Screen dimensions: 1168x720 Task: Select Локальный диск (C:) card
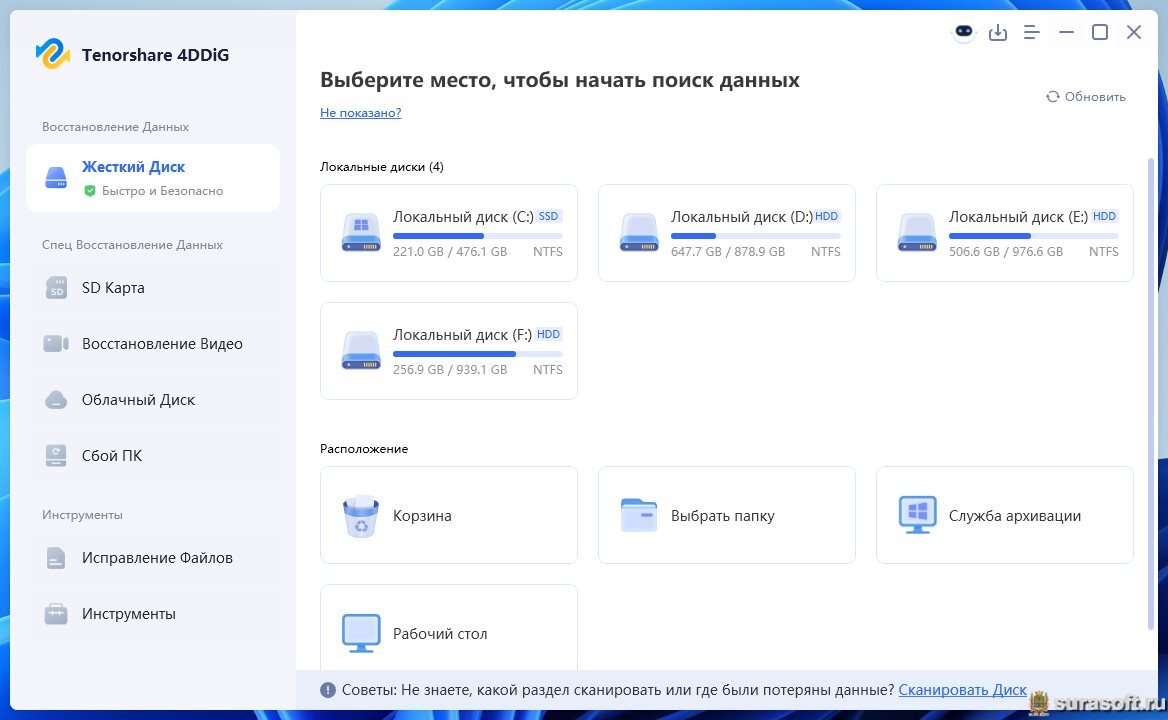click(448, 233)
